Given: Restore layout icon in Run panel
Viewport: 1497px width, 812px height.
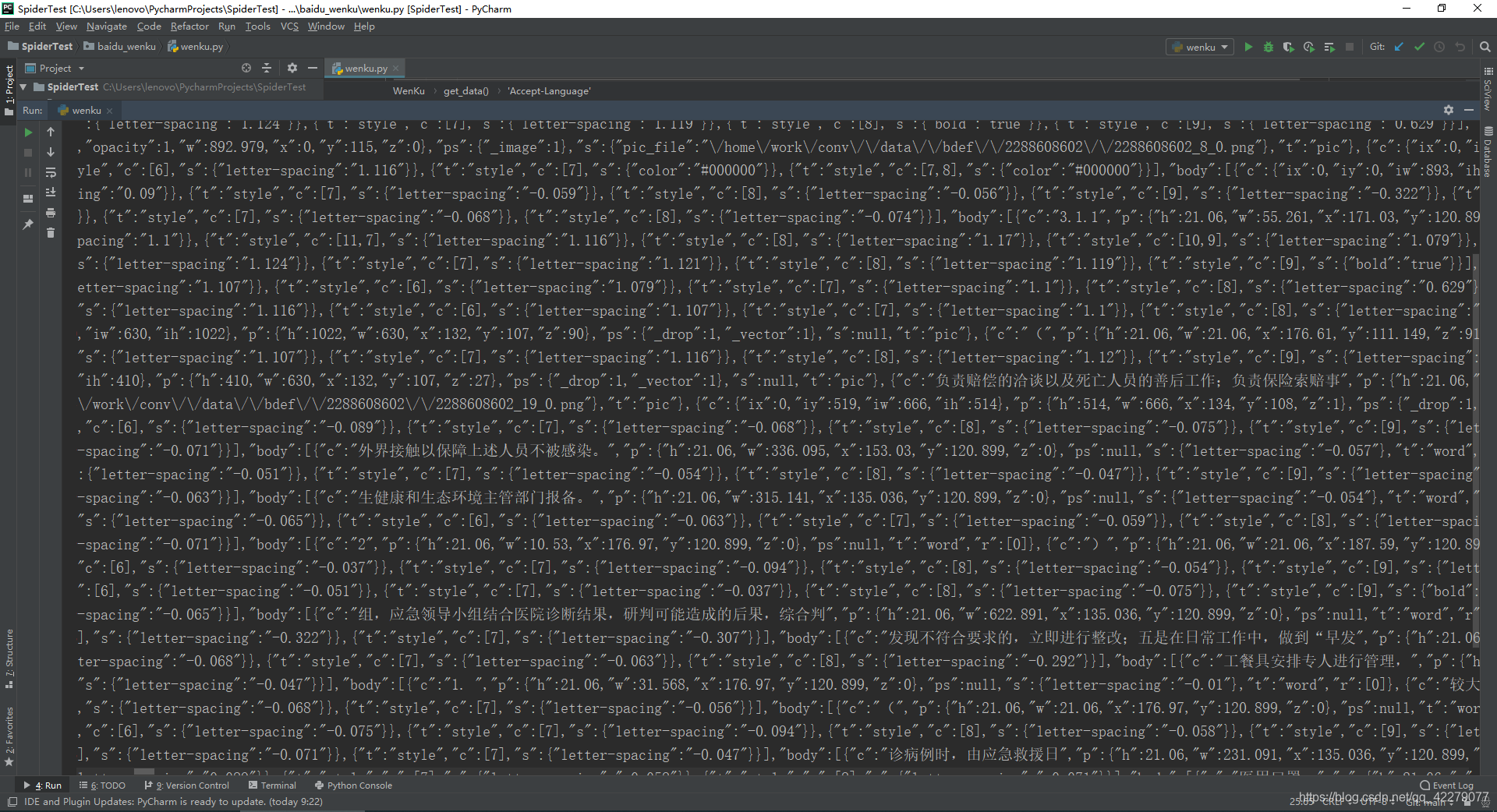Looking at the screenshot, I should click(x=29, y=199).
